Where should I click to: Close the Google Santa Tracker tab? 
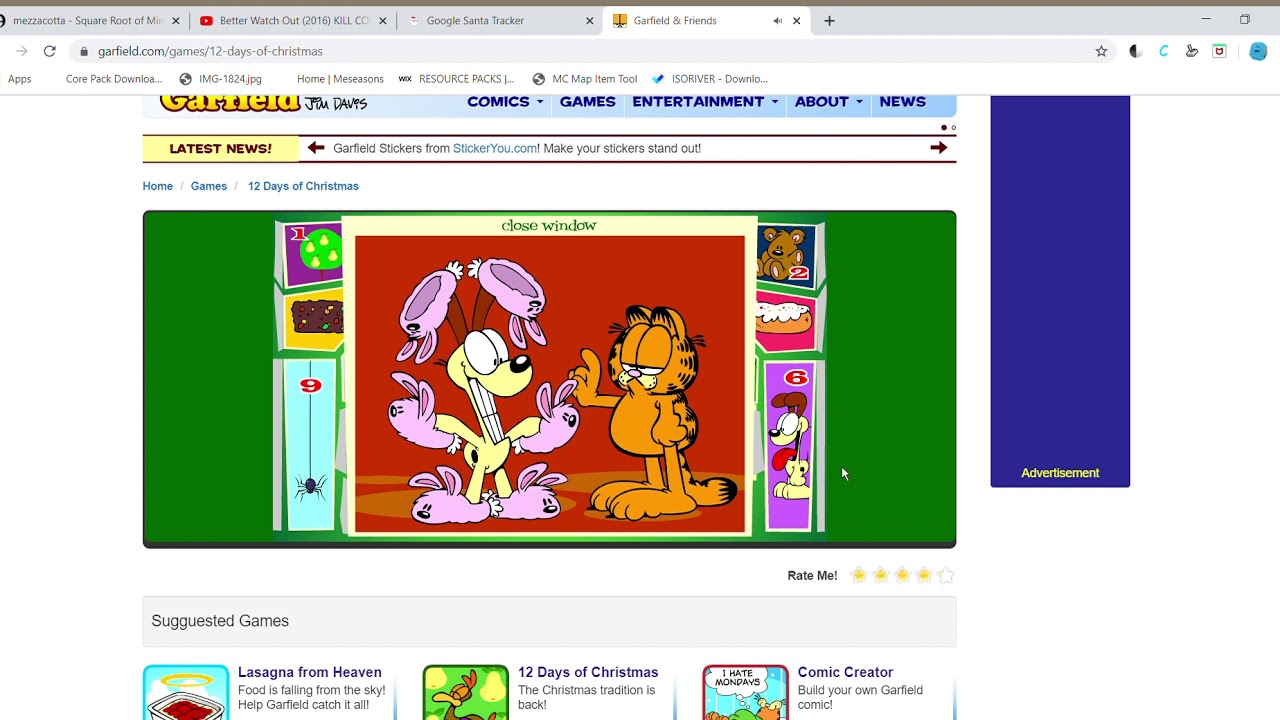pos(589,20)
